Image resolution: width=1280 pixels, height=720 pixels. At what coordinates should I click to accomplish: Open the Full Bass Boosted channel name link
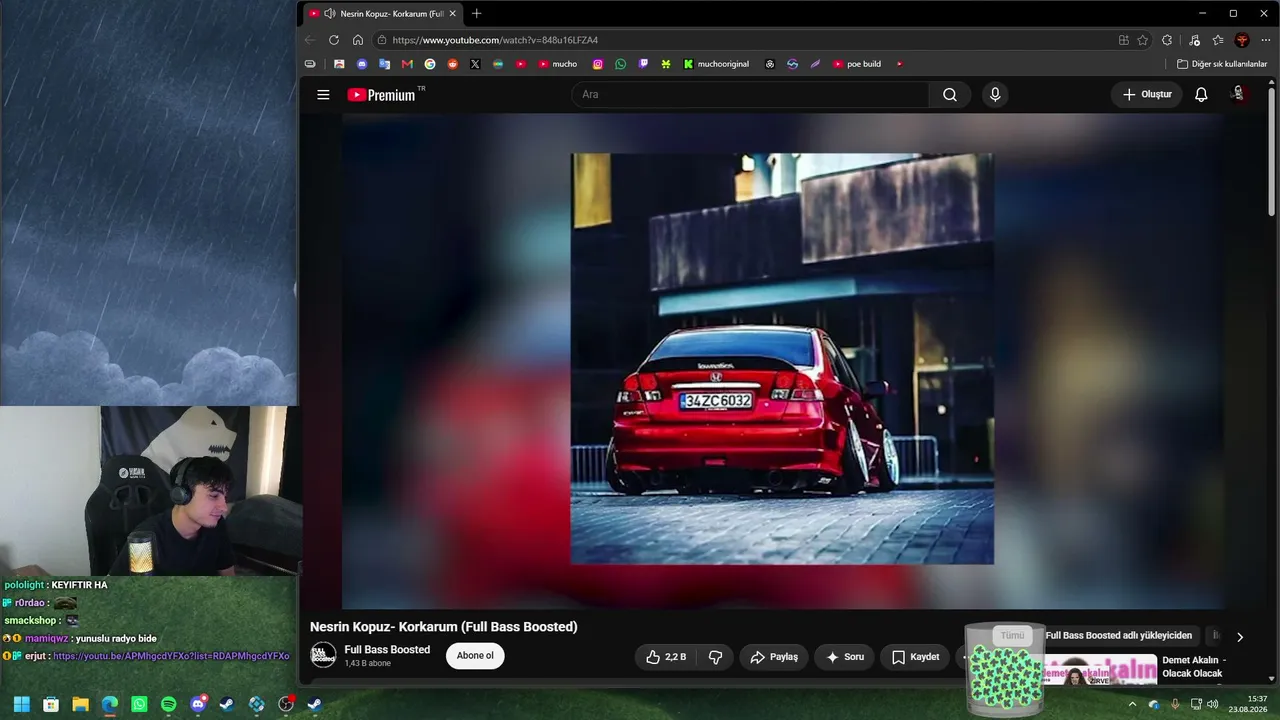coord(387,650)
